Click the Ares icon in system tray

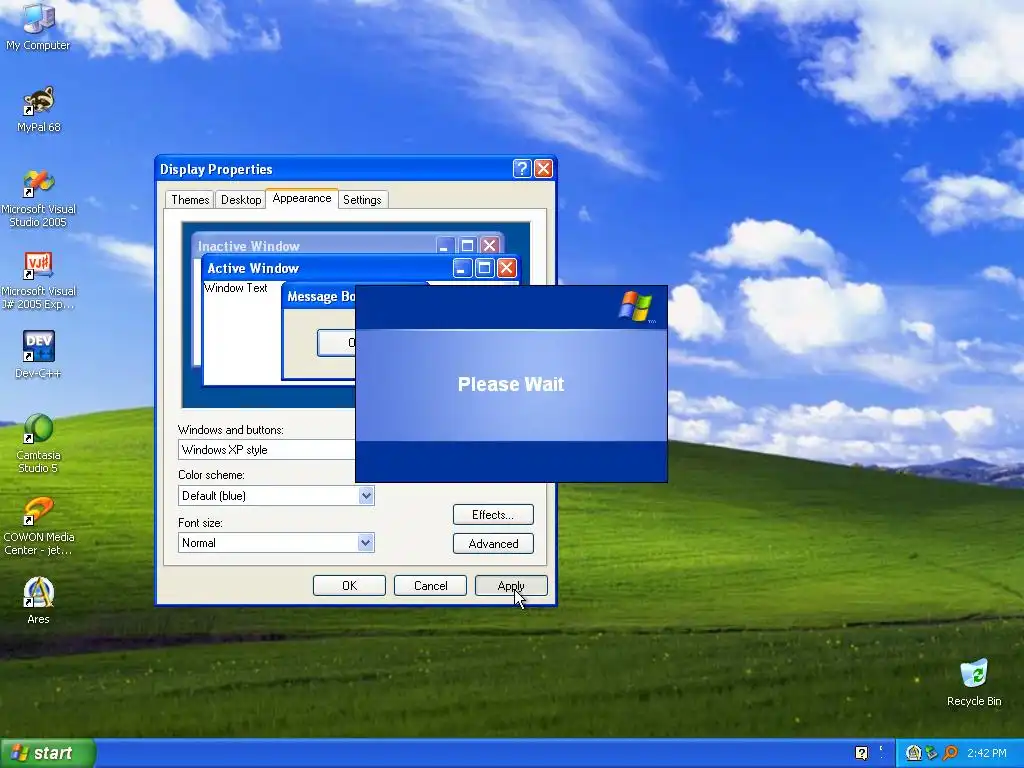pyautogui.click(x=914, y=753)
